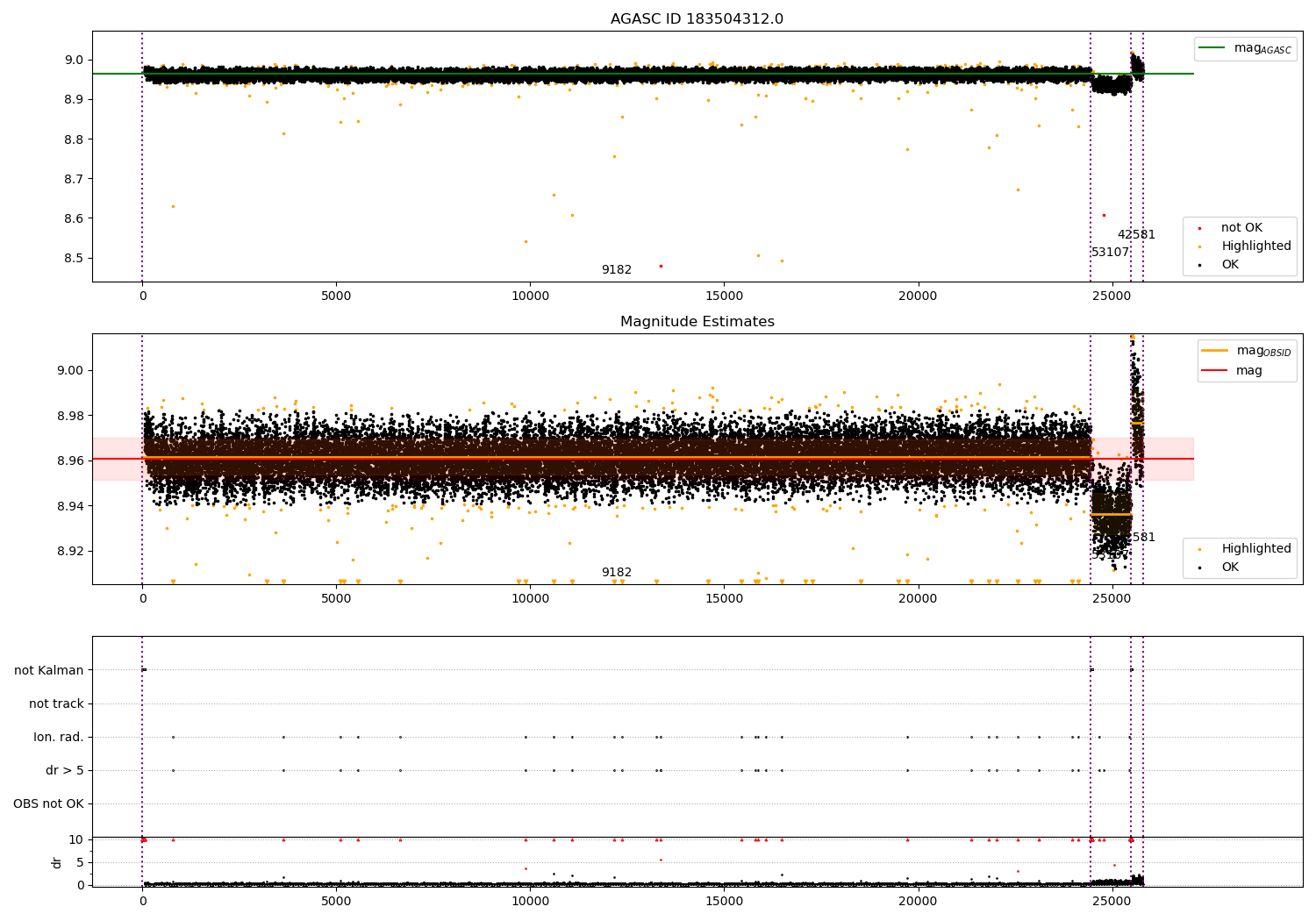This screenshot has width=1316, height=921.
Task: Click the red line sample of the 'mag' legend entry
Action: pyautogui.click(x=1215, y=370)
